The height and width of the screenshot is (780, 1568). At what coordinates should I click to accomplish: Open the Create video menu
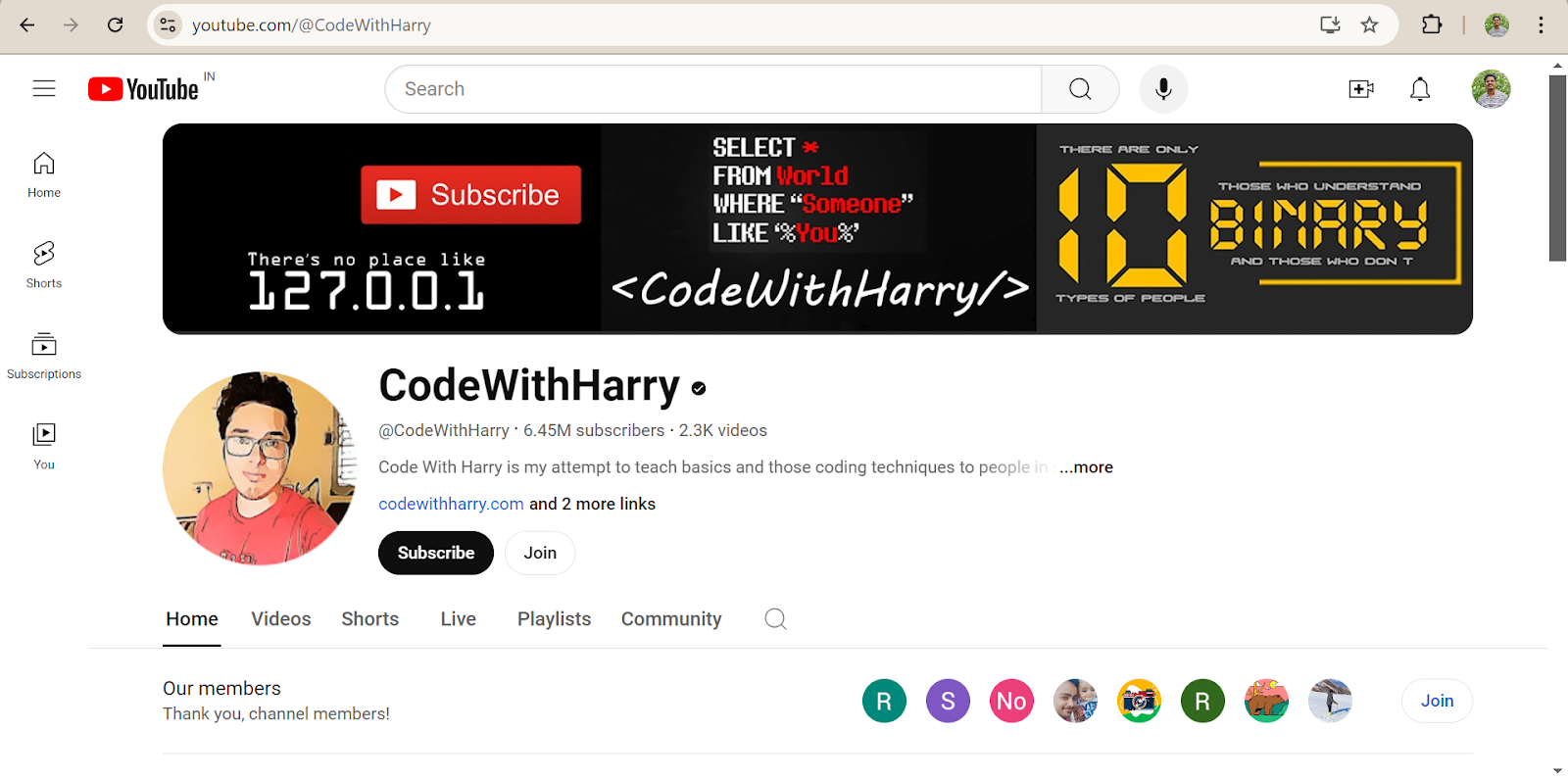1361,89
